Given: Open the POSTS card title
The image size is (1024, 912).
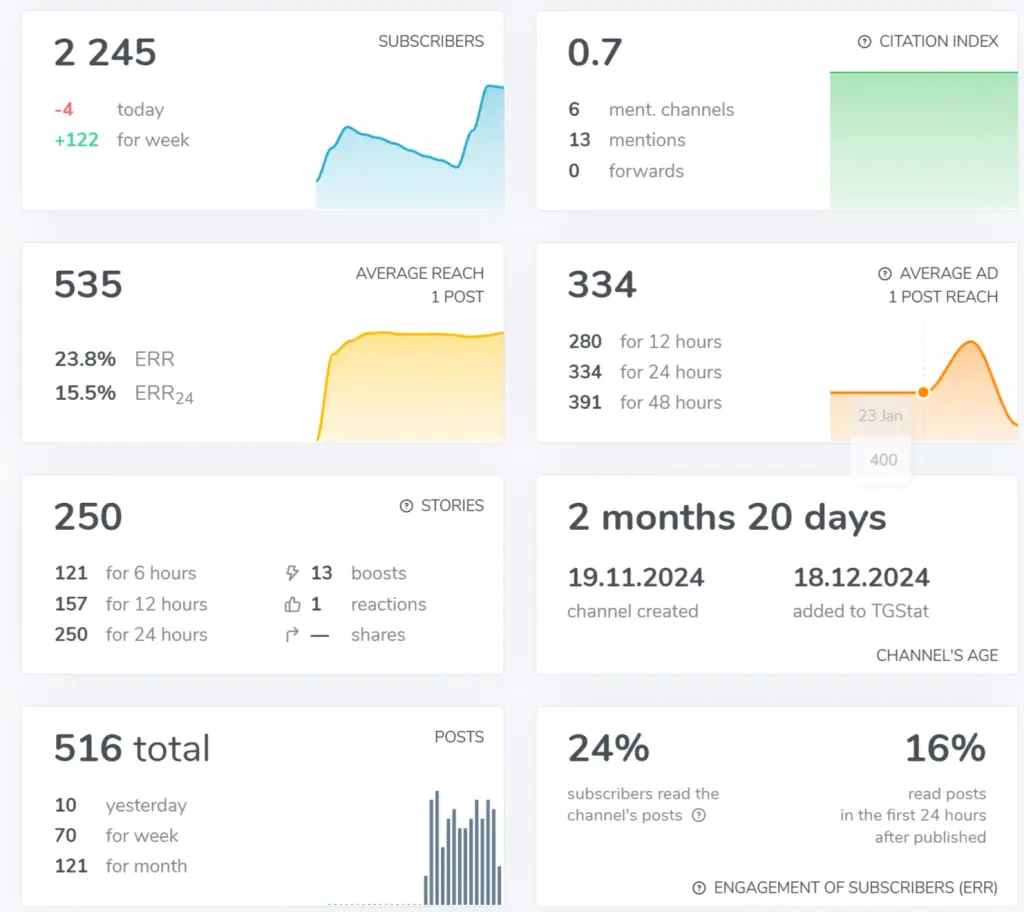Looking at the screenshot, I should point(459,737).
